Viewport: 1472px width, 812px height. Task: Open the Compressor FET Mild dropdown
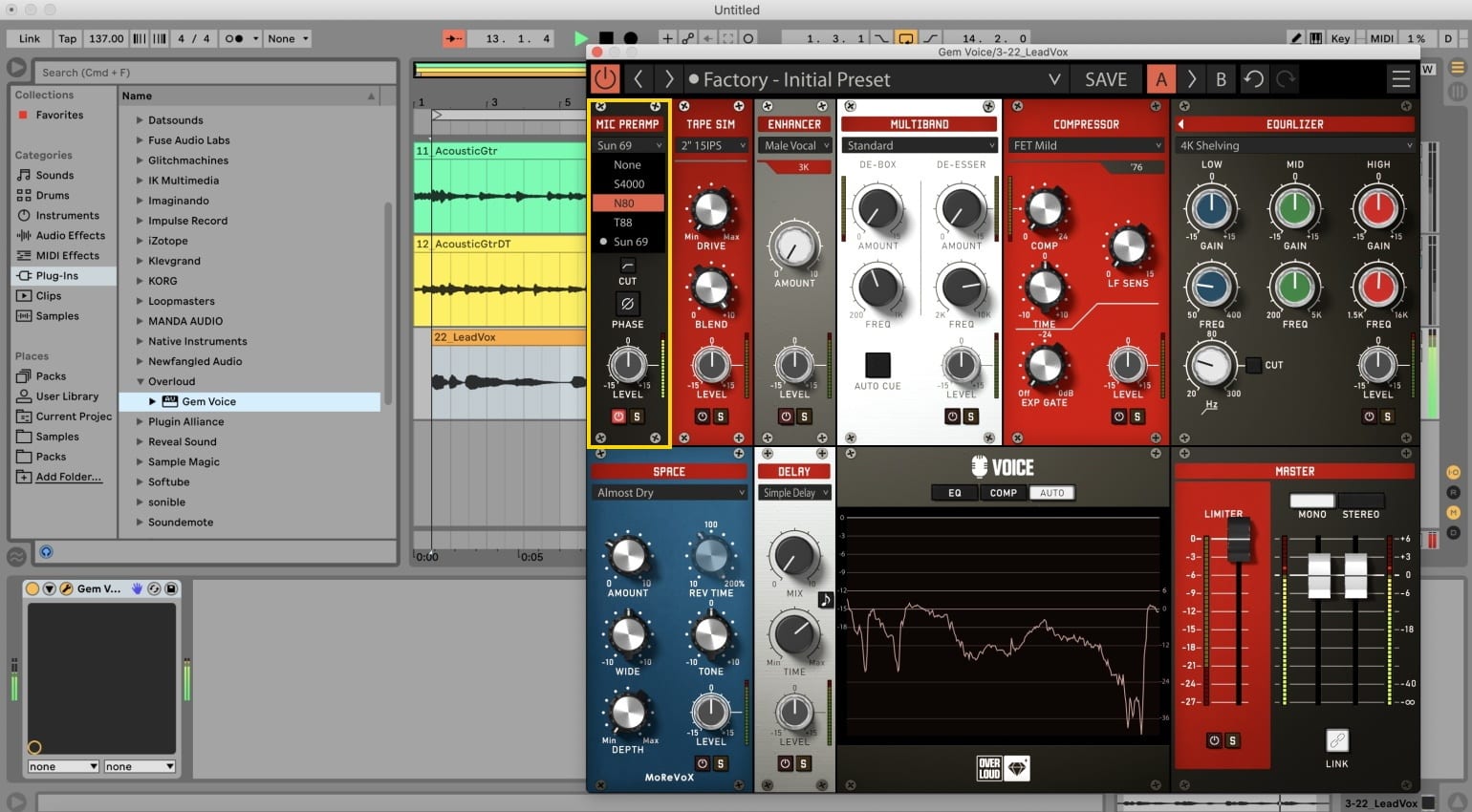pyautogui.click(x=1086, y=145)
